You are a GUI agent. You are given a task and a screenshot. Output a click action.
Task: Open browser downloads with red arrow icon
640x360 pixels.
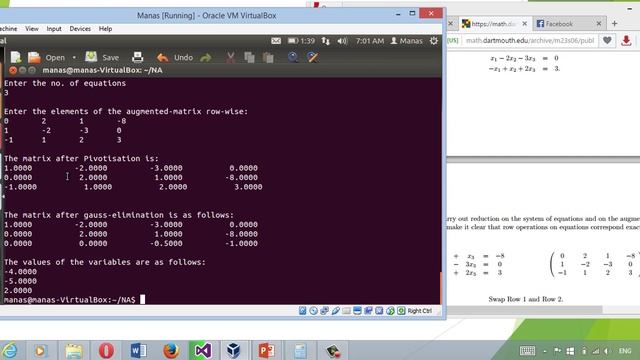tap(626, 40)
